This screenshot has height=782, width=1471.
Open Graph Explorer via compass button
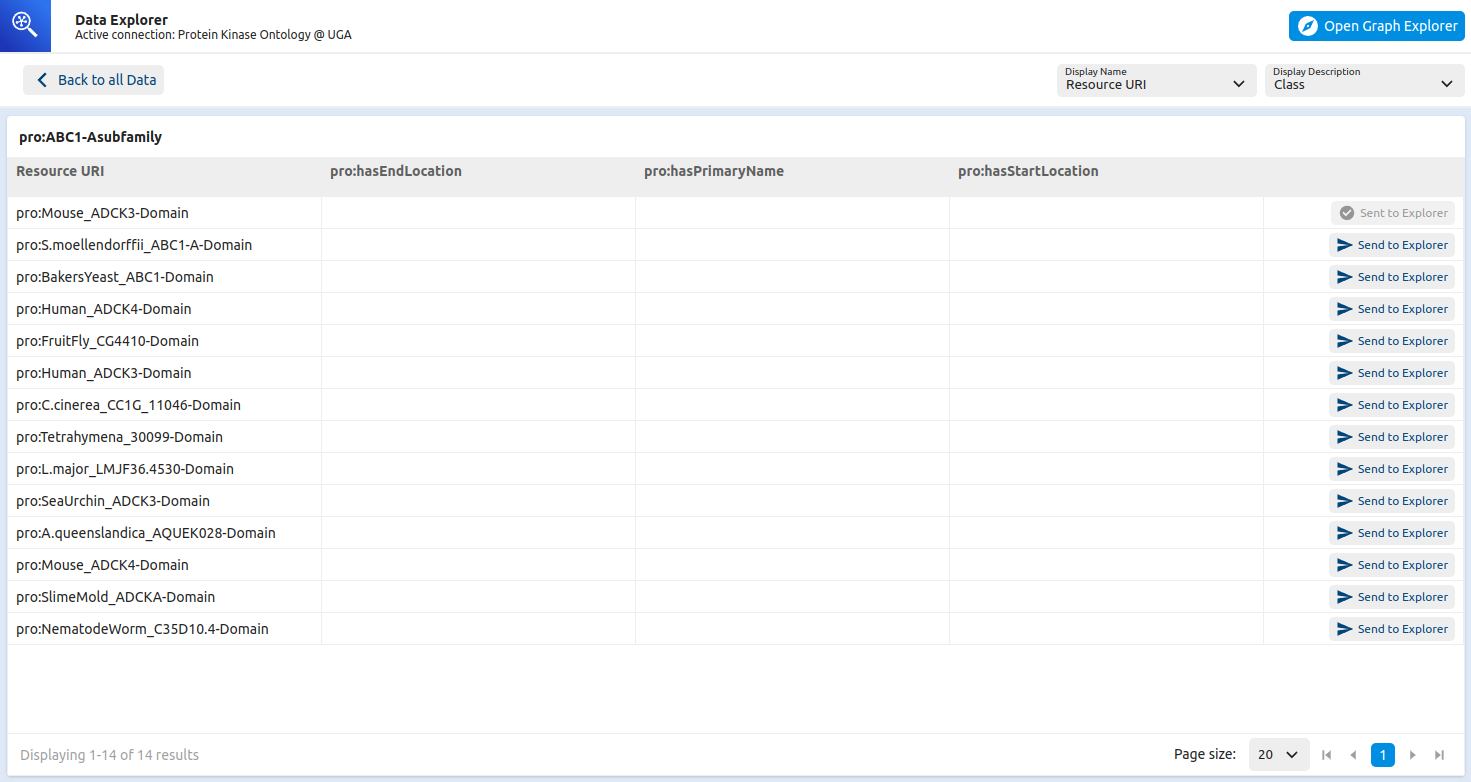[x=1376, y=26]
